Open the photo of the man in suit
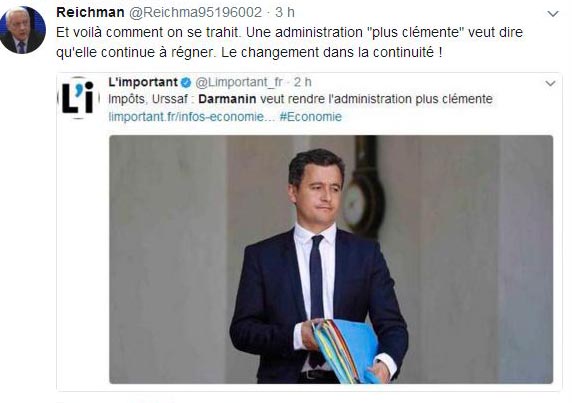Viewport: 572px width, 403px height. click(x=331, y=259)
